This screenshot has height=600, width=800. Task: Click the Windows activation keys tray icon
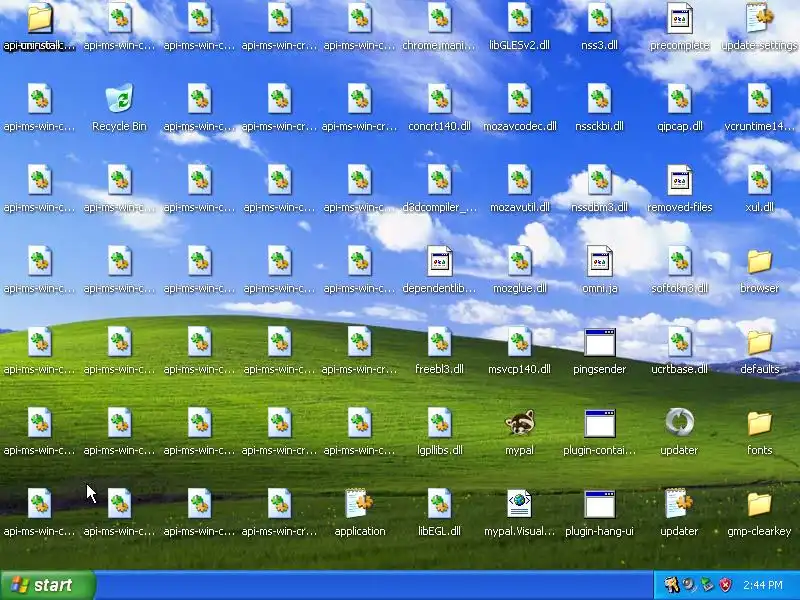pyautogui.click(x=671, y=585)
